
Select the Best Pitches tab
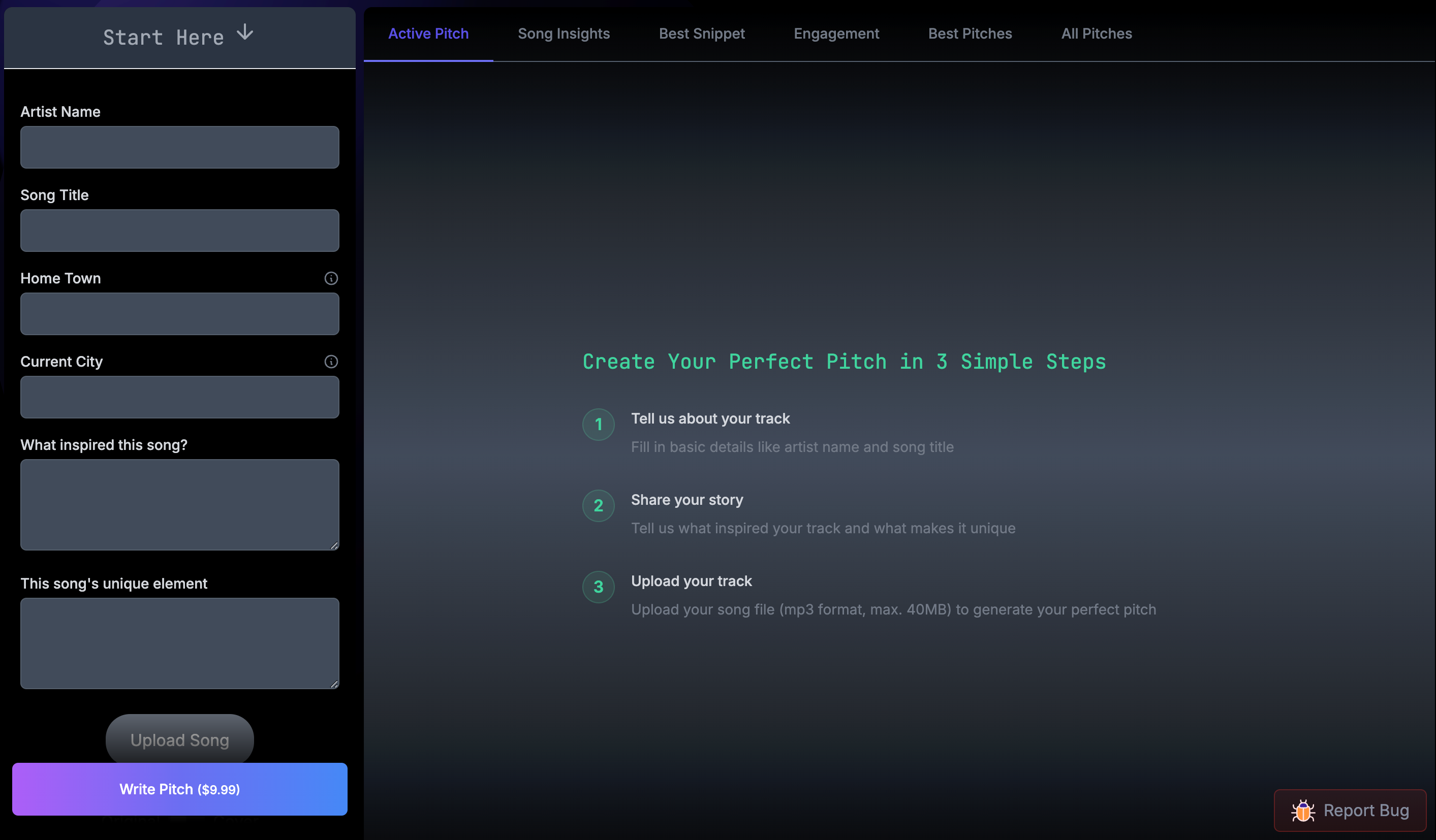pyautogui.click(x=970, y=34)
